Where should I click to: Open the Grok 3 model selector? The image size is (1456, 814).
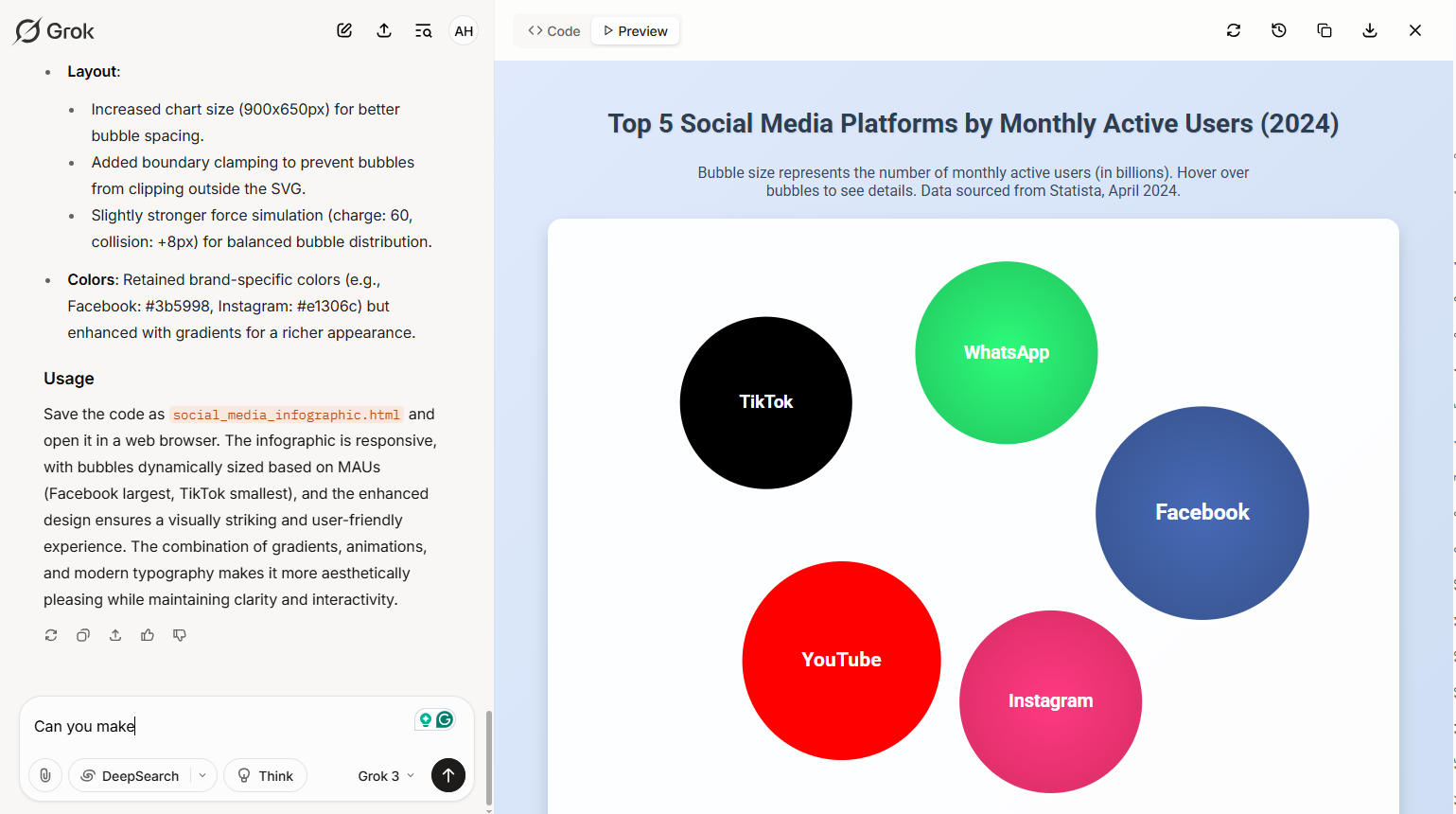click(x=386, y=775)
